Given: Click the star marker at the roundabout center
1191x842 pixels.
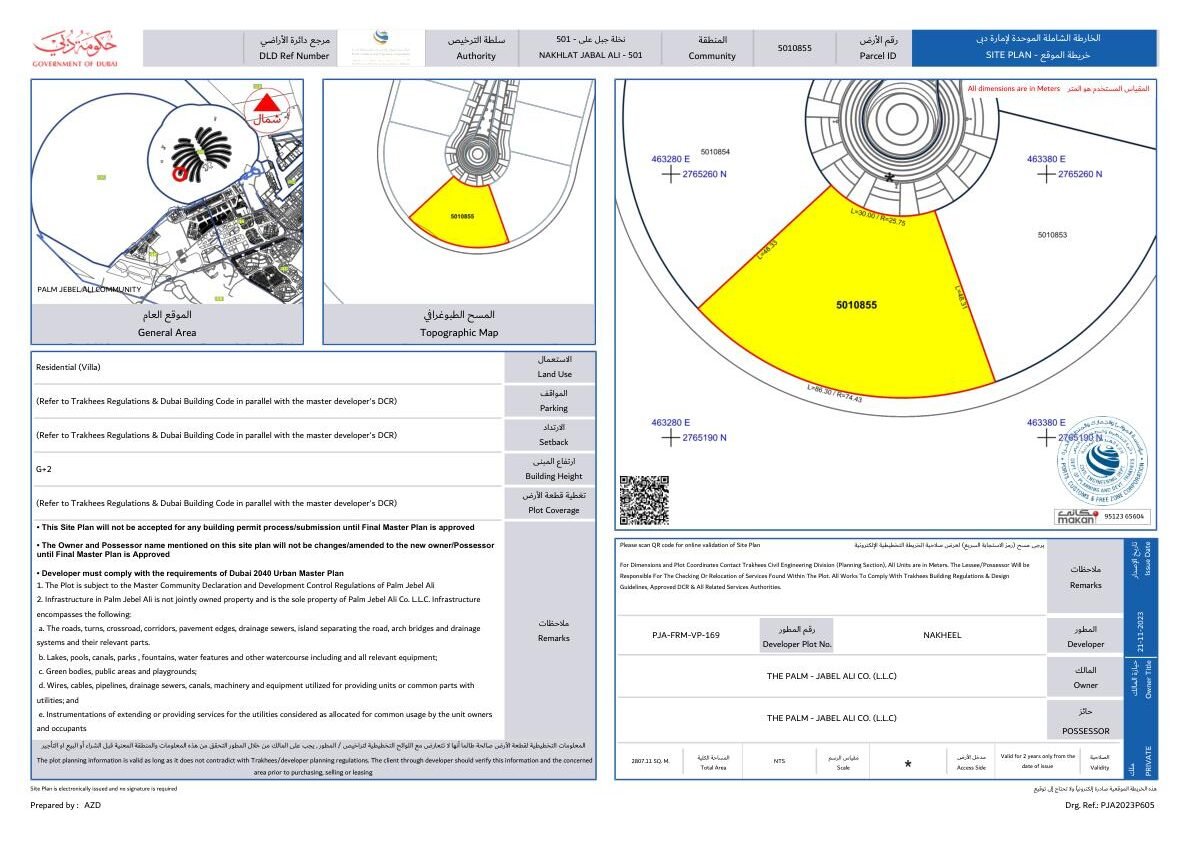Looking at the screenshot, I should pyautogui.click(x=889, y=177).
